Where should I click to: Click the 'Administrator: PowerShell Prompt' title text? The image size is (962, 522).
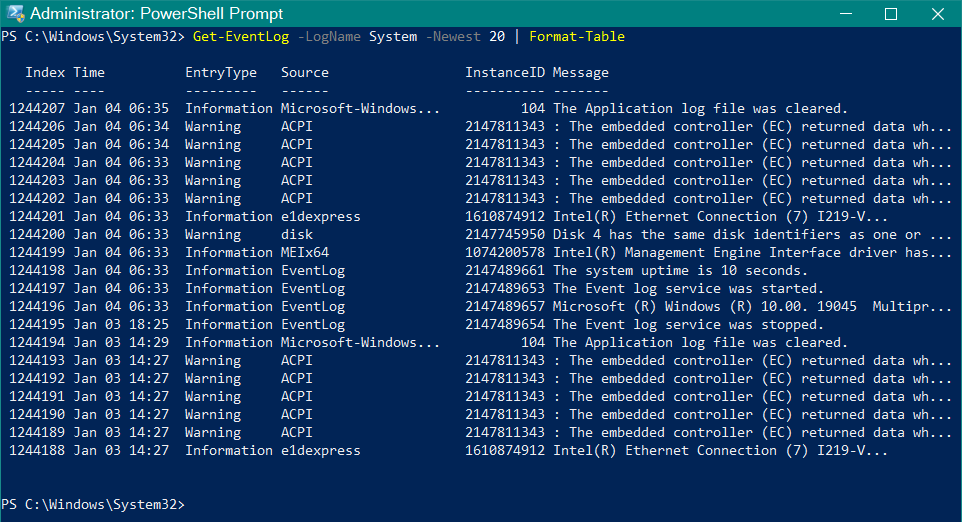[157, 14]
